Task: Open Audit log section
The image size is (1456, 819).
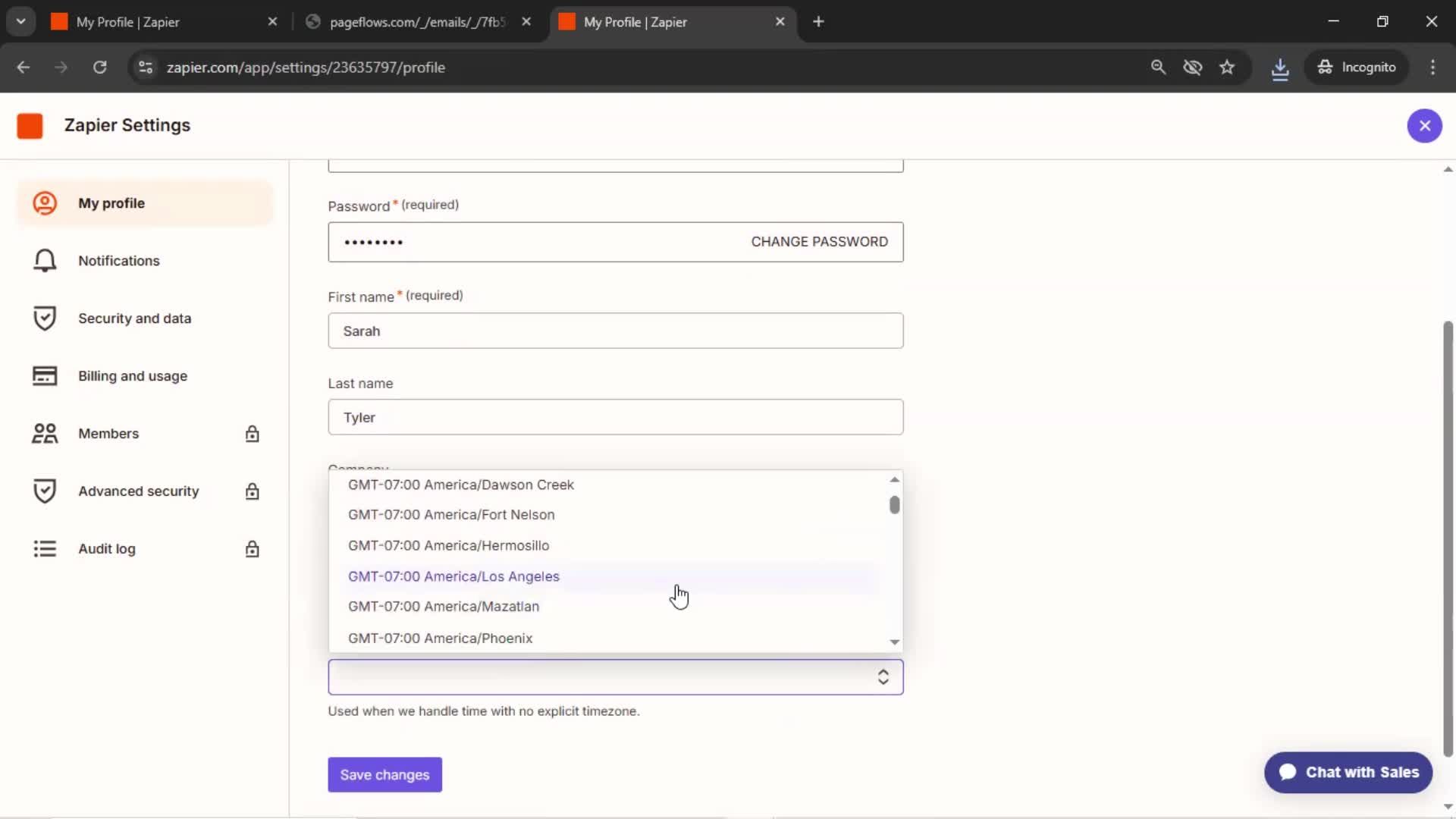Action: click(145, 549)
